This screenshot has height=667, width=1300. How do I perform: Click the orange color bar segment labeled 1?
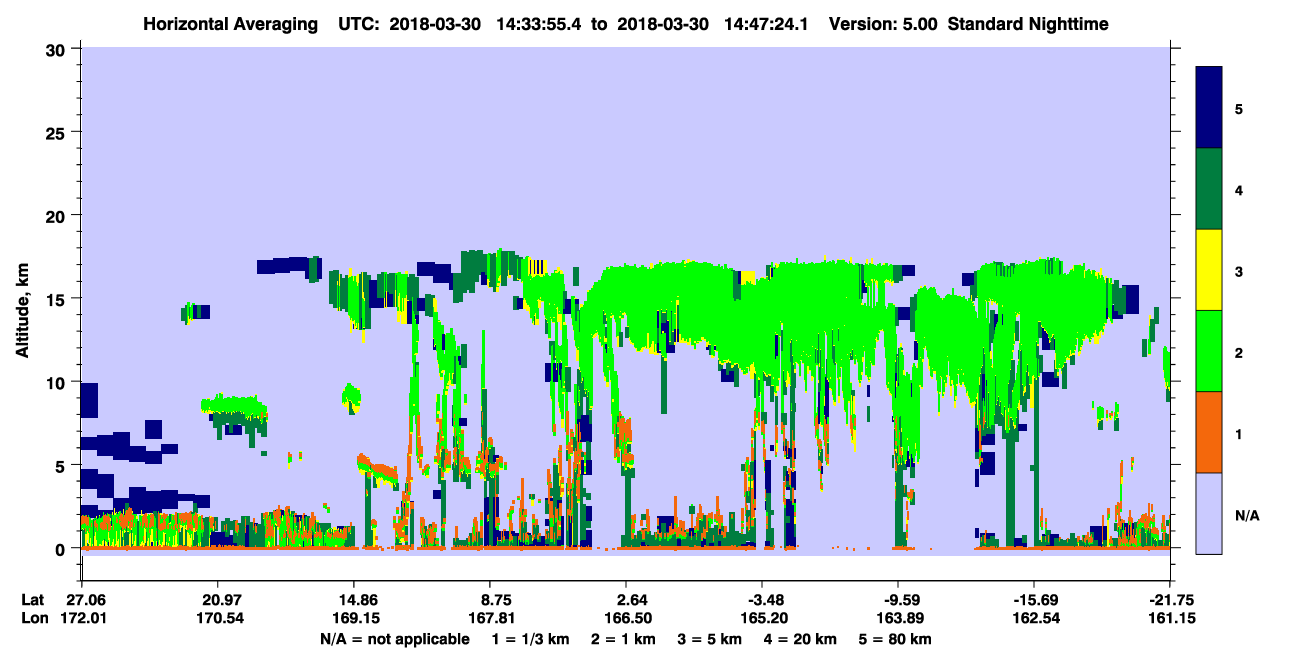(1209, 431)
